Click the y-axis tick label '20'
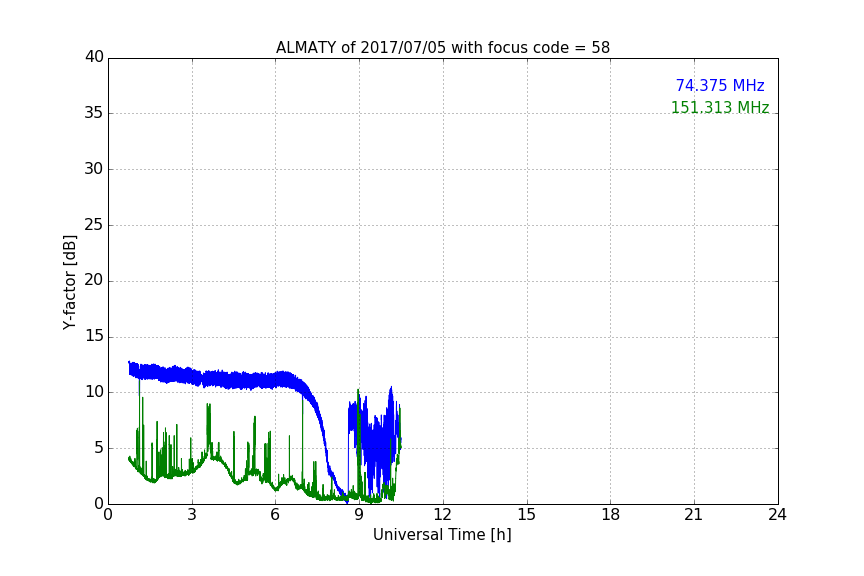Image resolution: width=864 pixels, height=576 pixels. click(x=94, y=281)
